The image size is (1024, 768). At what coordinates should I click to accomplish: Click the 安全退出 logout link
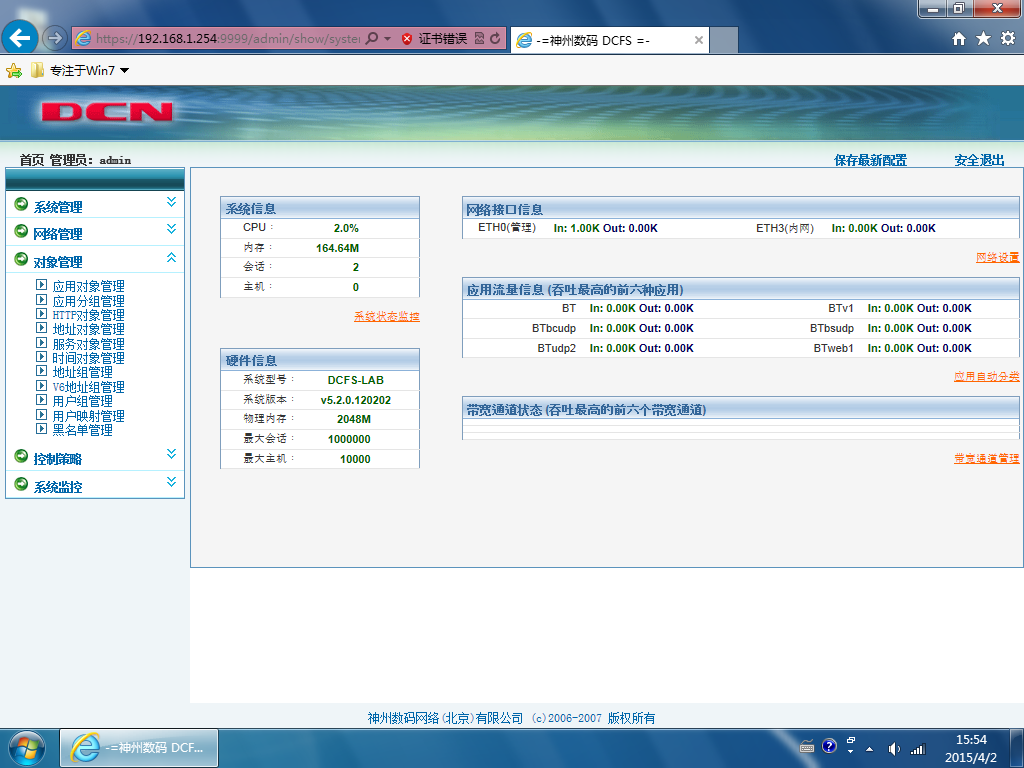coord(980,160)
